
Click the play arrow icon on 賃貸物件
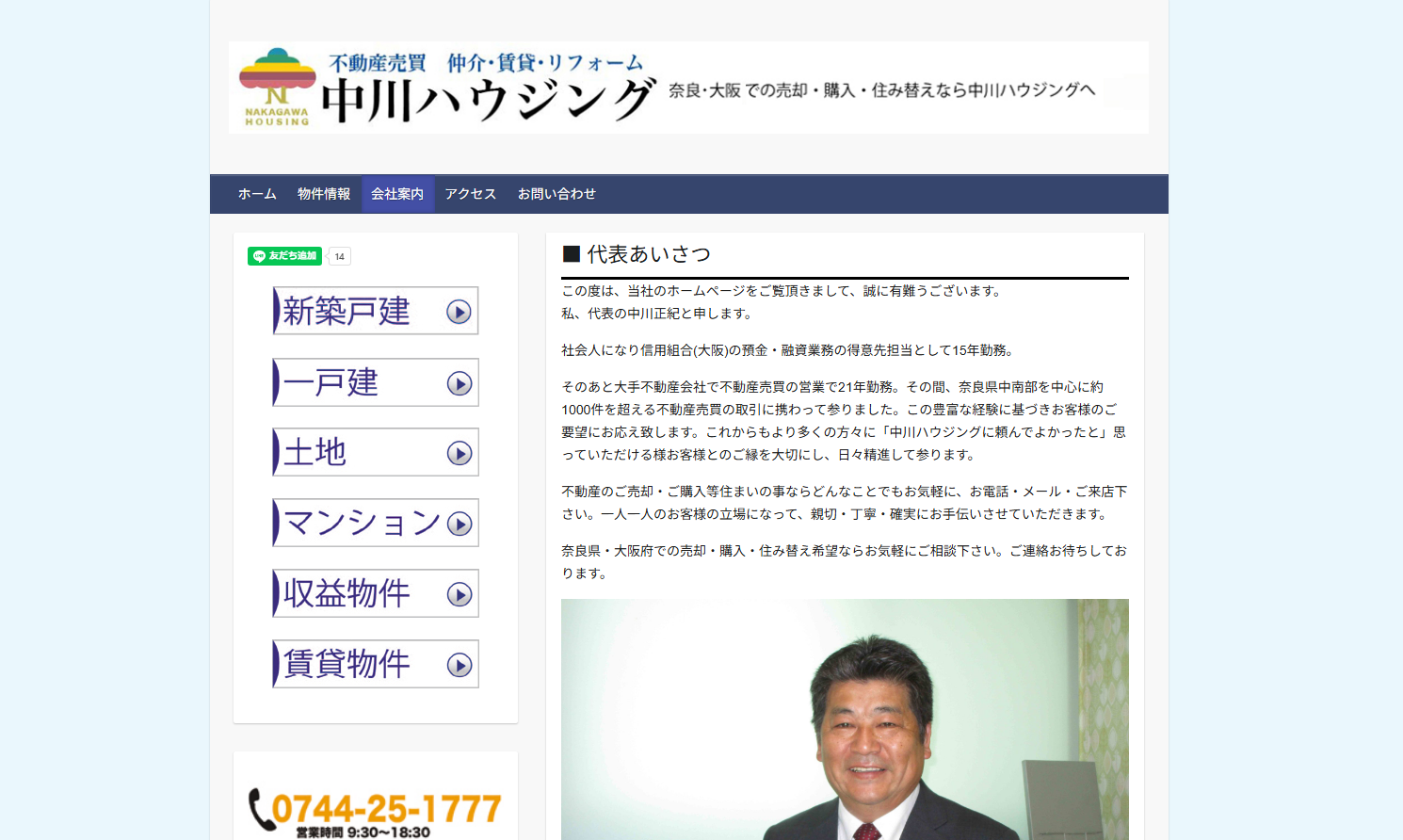click(460, 665)
